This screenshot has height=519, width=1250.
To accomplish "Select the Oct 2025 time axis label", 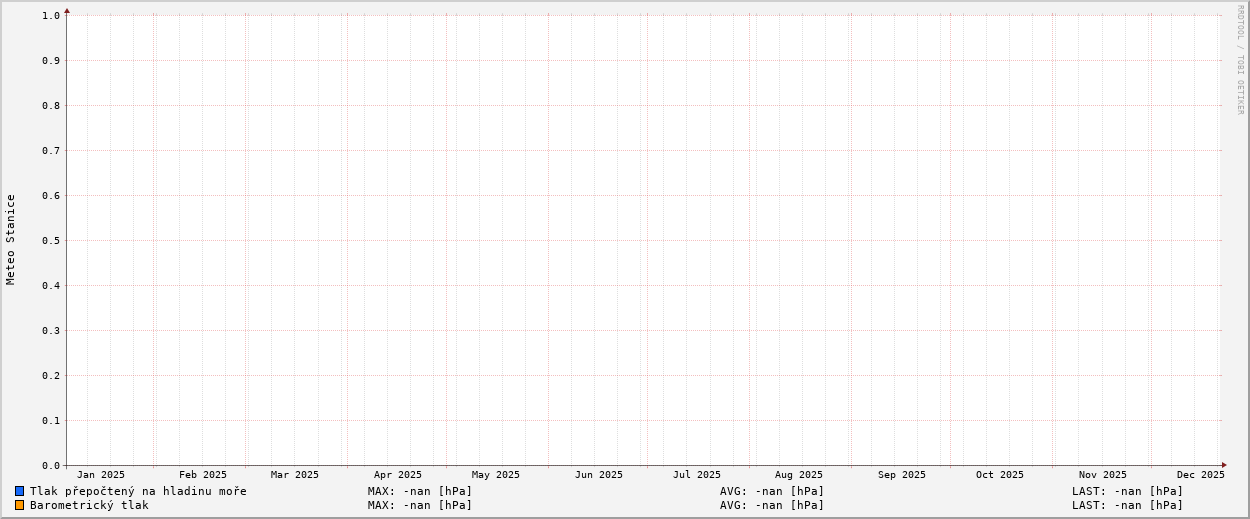I will click(1000, 475).
